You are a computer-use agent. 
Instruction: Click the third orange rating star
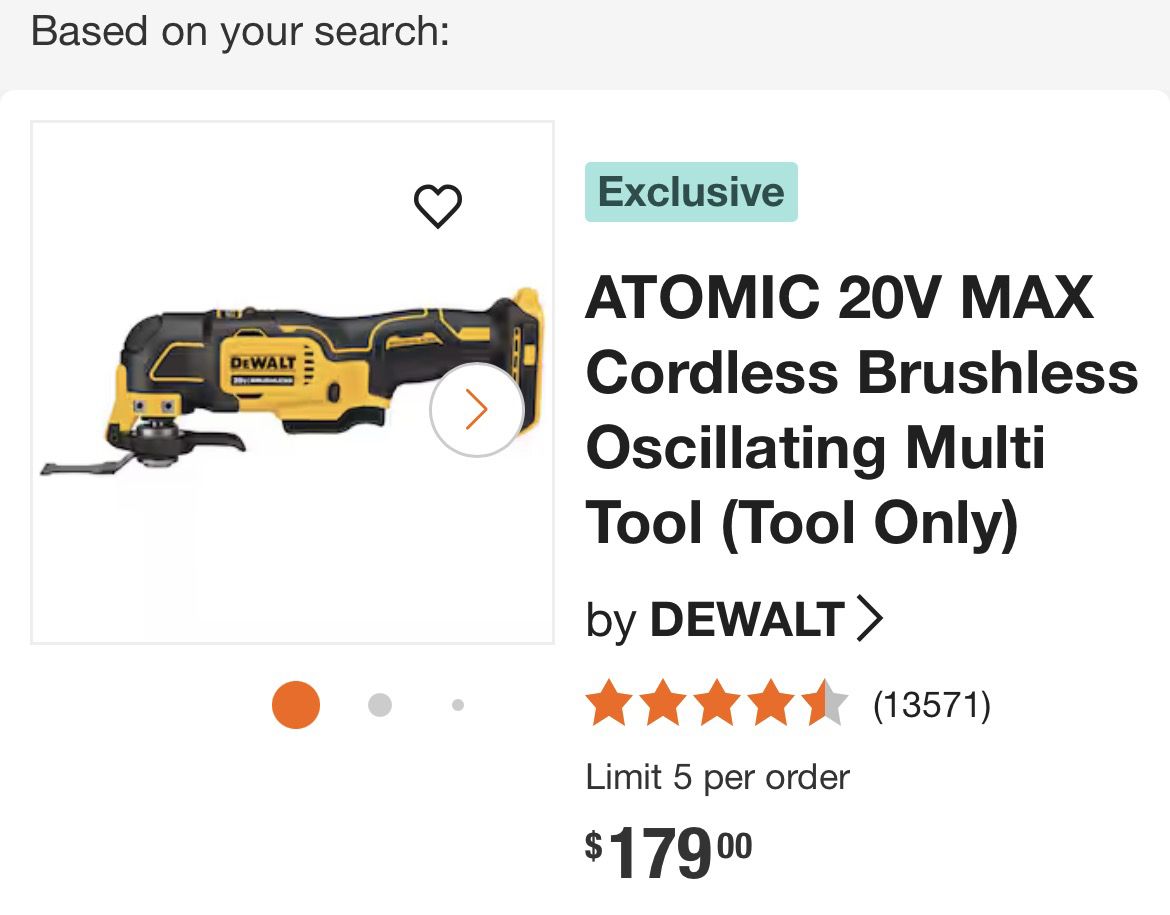(x=717, y=703)
